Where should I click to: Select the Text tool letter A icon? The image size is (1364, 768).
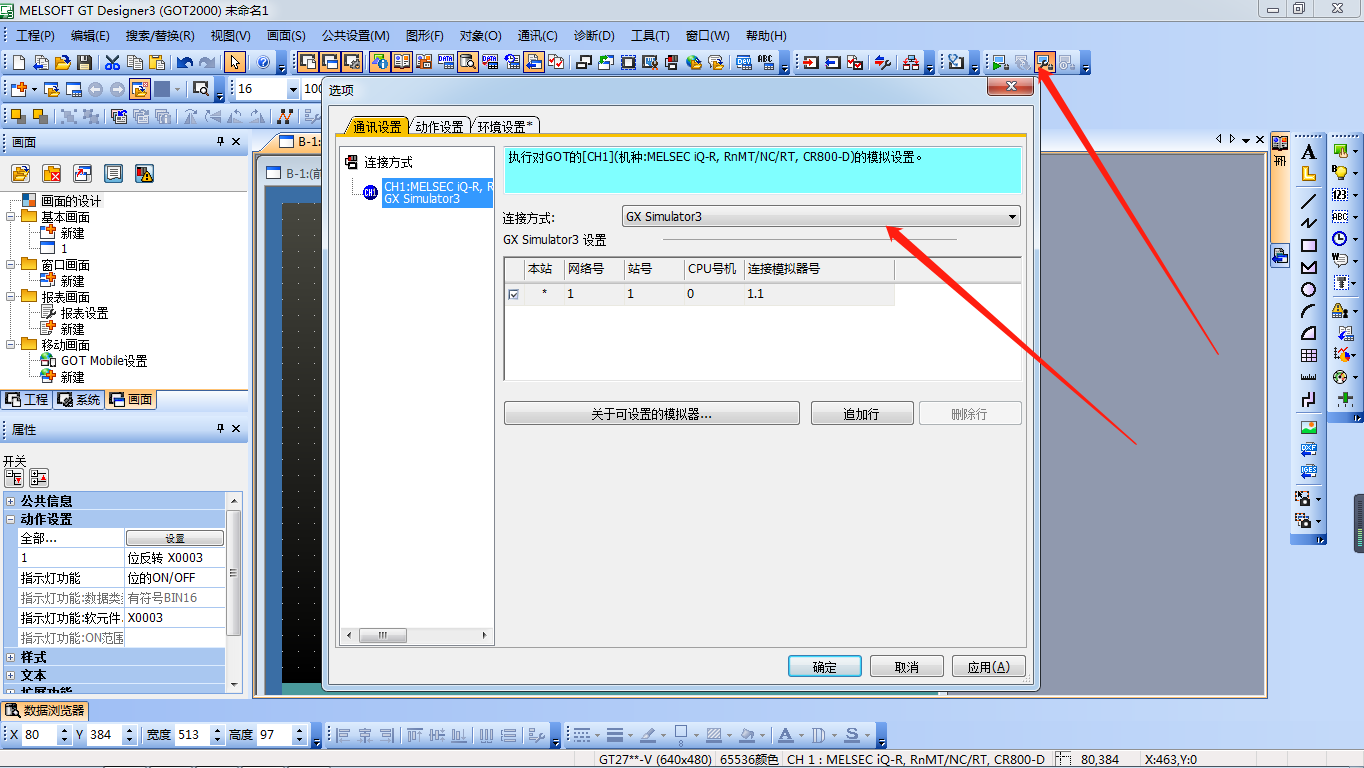click(1308, 152)
